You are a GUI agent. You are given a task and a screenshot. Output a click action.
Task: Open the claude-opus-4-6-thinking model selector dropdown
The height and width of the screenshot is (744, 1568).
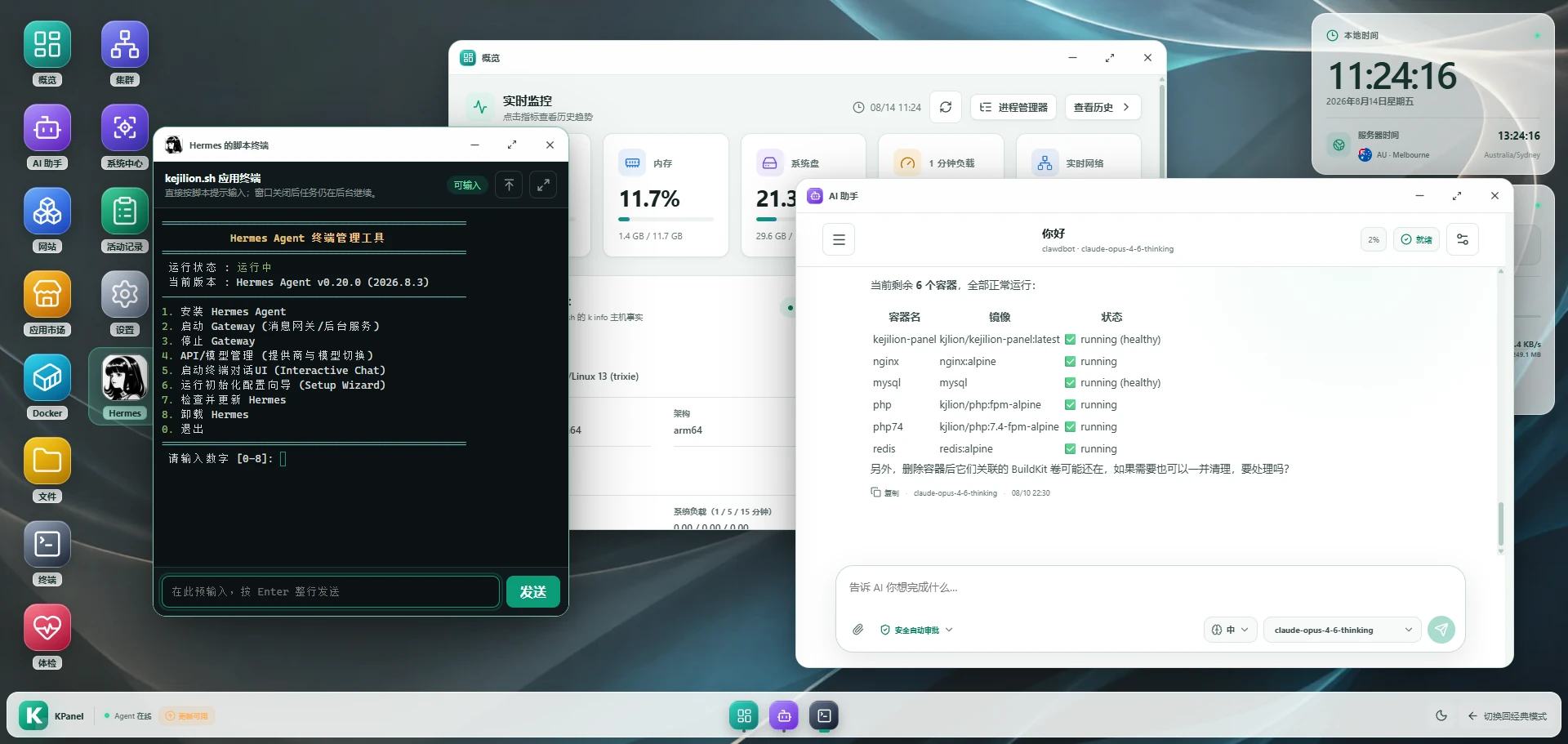tap(1343, 630)
